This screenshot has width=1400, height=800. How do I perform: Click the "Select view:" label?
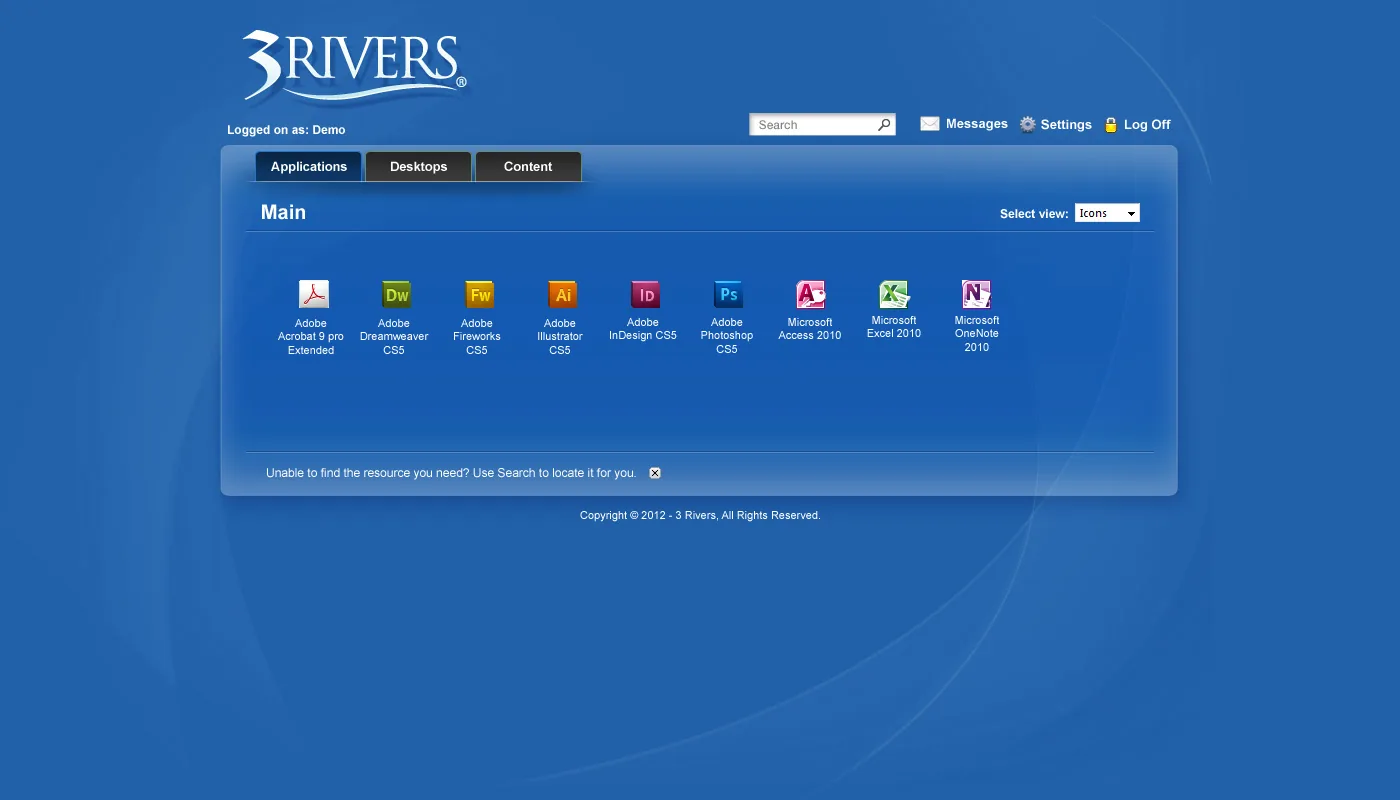pyautogui.click(x=1034, y=214)
